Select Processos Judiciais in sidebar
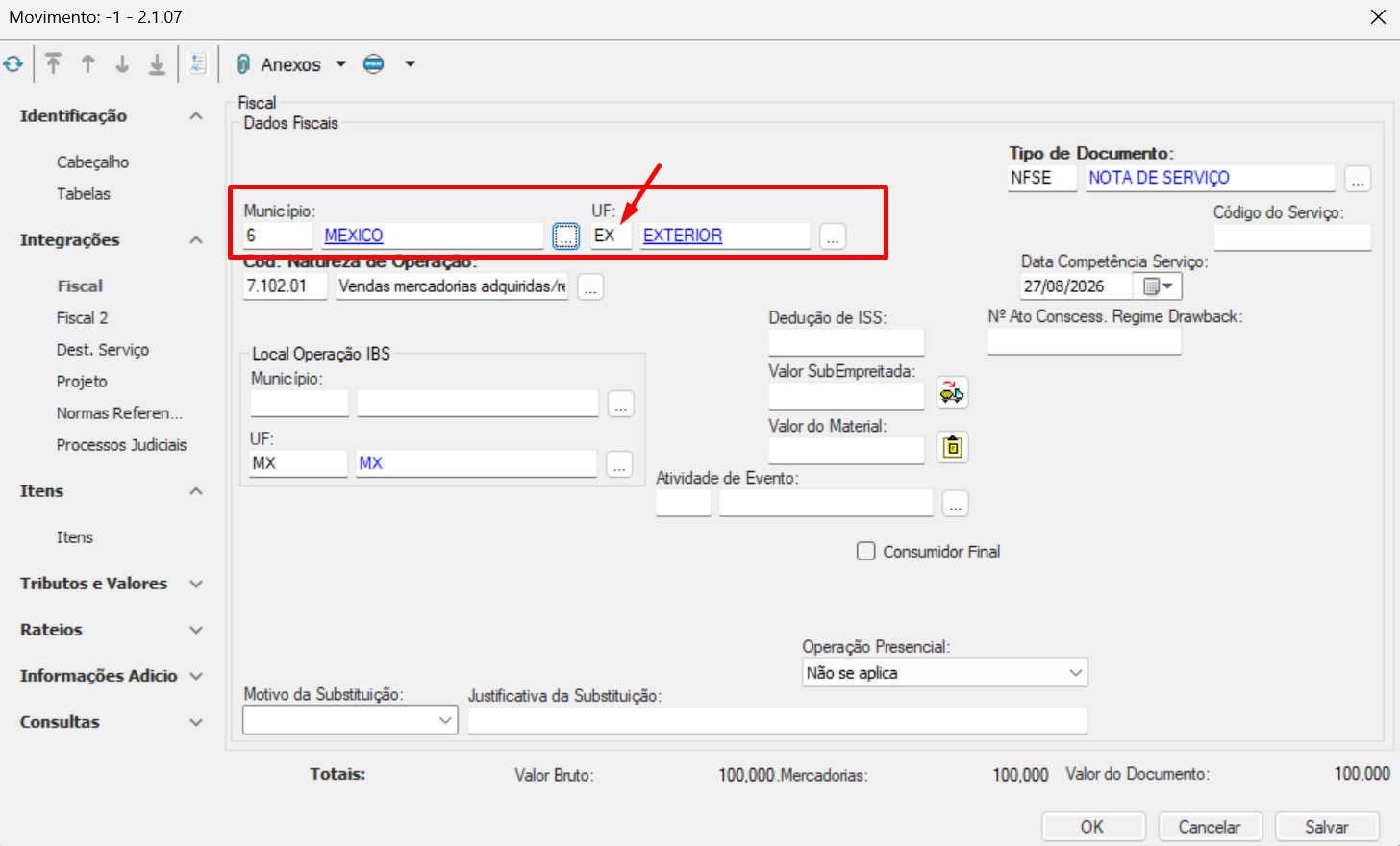1400x846 pixels. point(121,445)
